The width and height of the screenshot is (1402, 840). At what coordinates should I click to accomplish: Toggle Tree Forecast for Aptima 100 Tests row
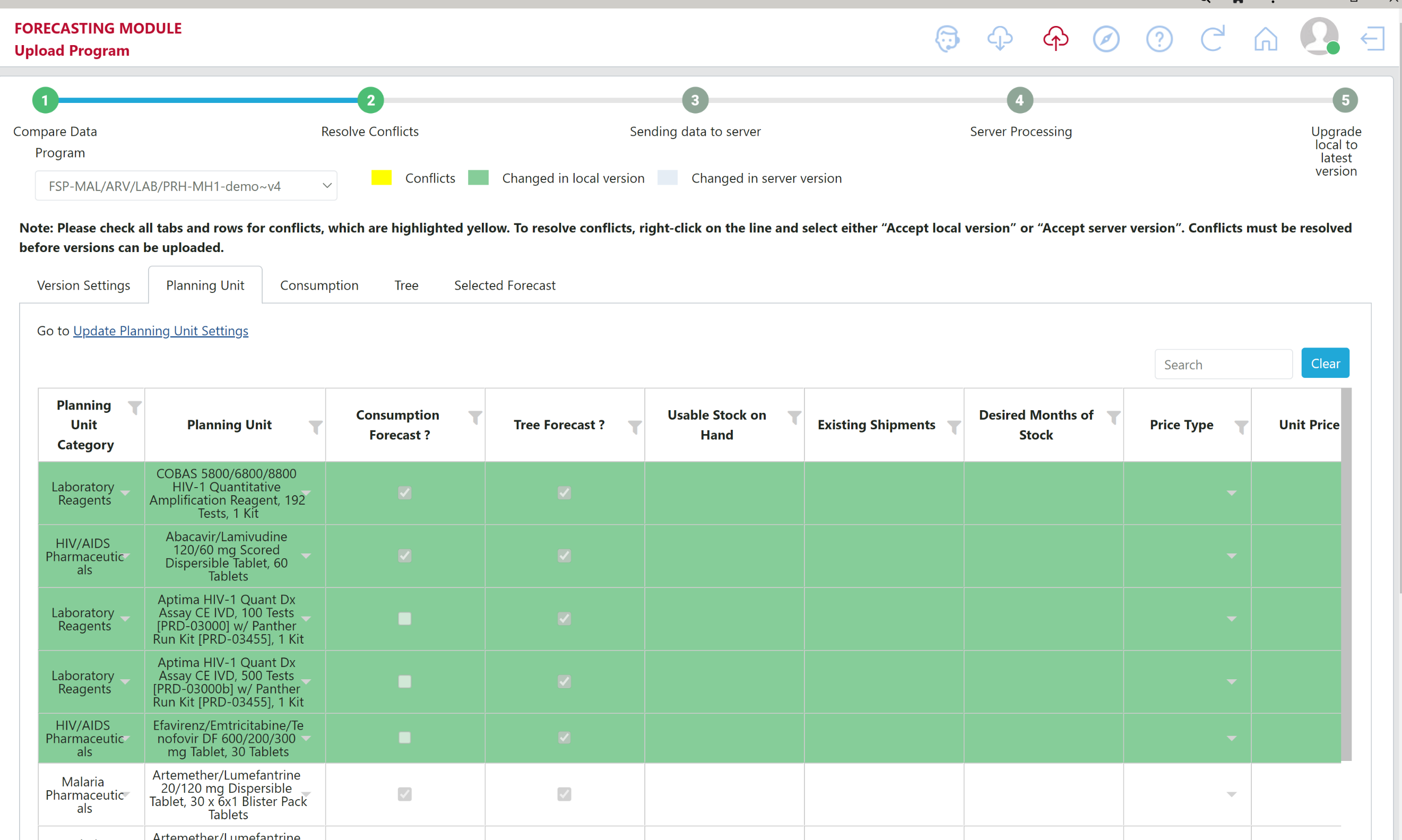coord(564,619)
